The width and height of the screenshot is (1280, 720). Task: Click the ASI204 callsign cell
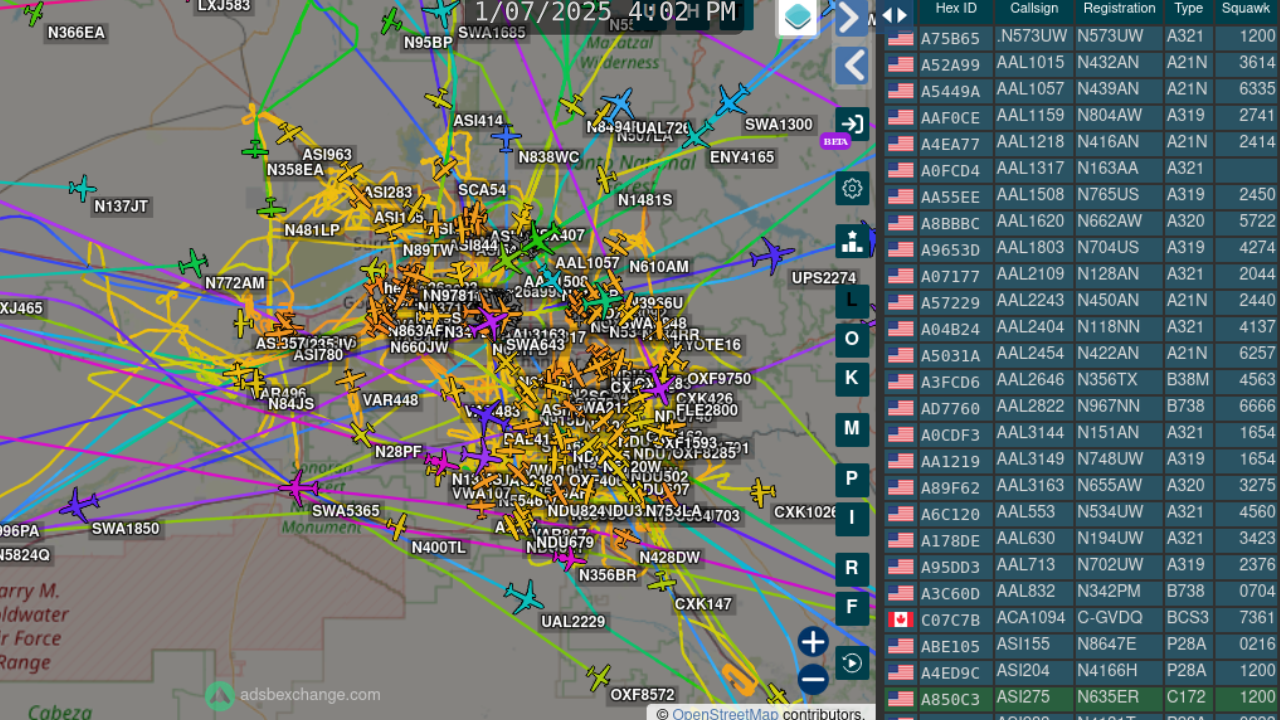pos(1034,671)
